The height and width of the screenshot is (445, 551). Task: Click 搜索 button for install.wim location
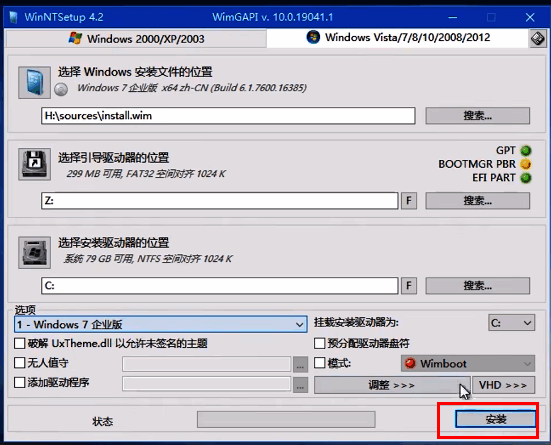[x=478, y=116]
